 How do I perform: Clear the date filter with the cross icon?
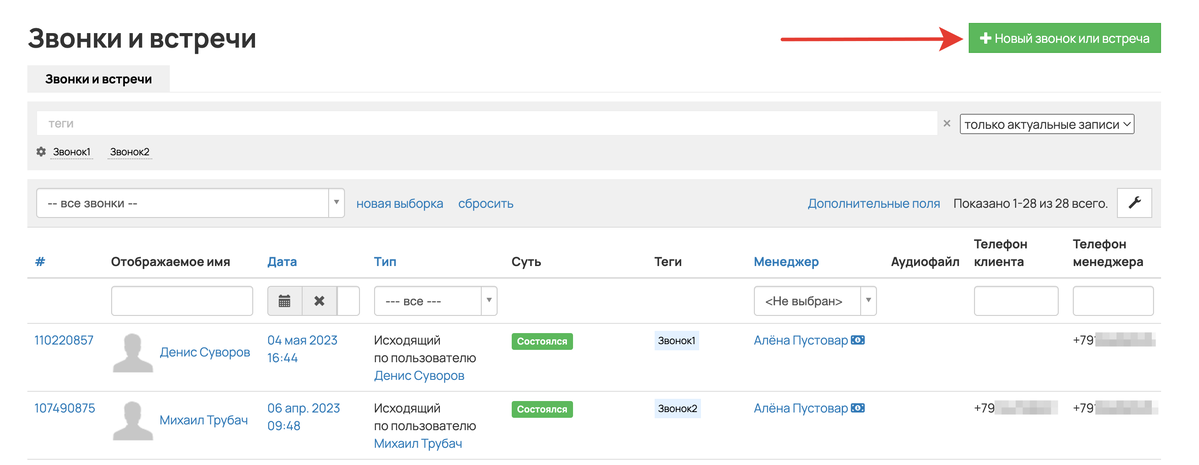[x=320, y=301]
